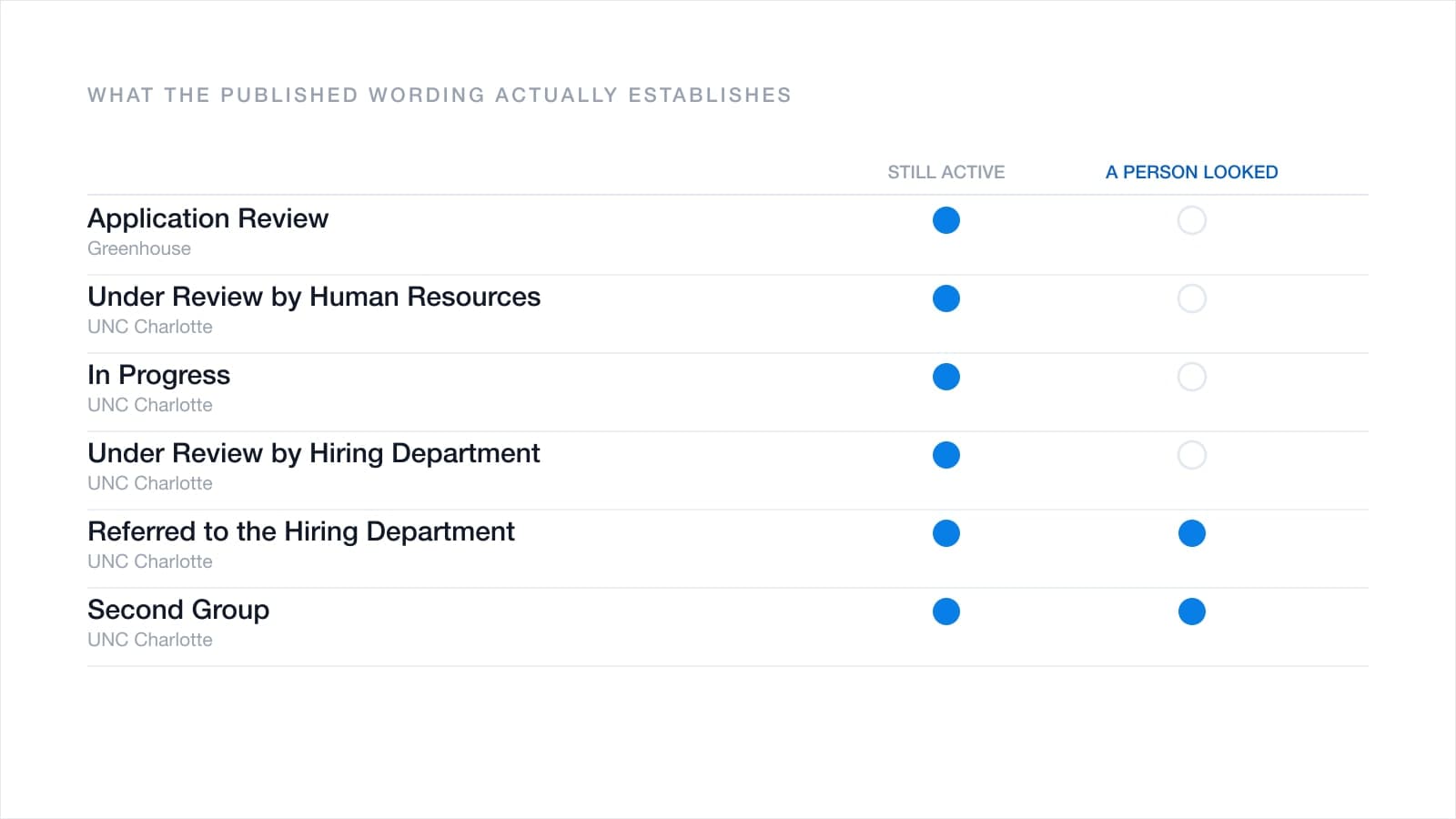Click the In Progress row title
Viewport: 1456px width, 819px height.
point(159,375)
